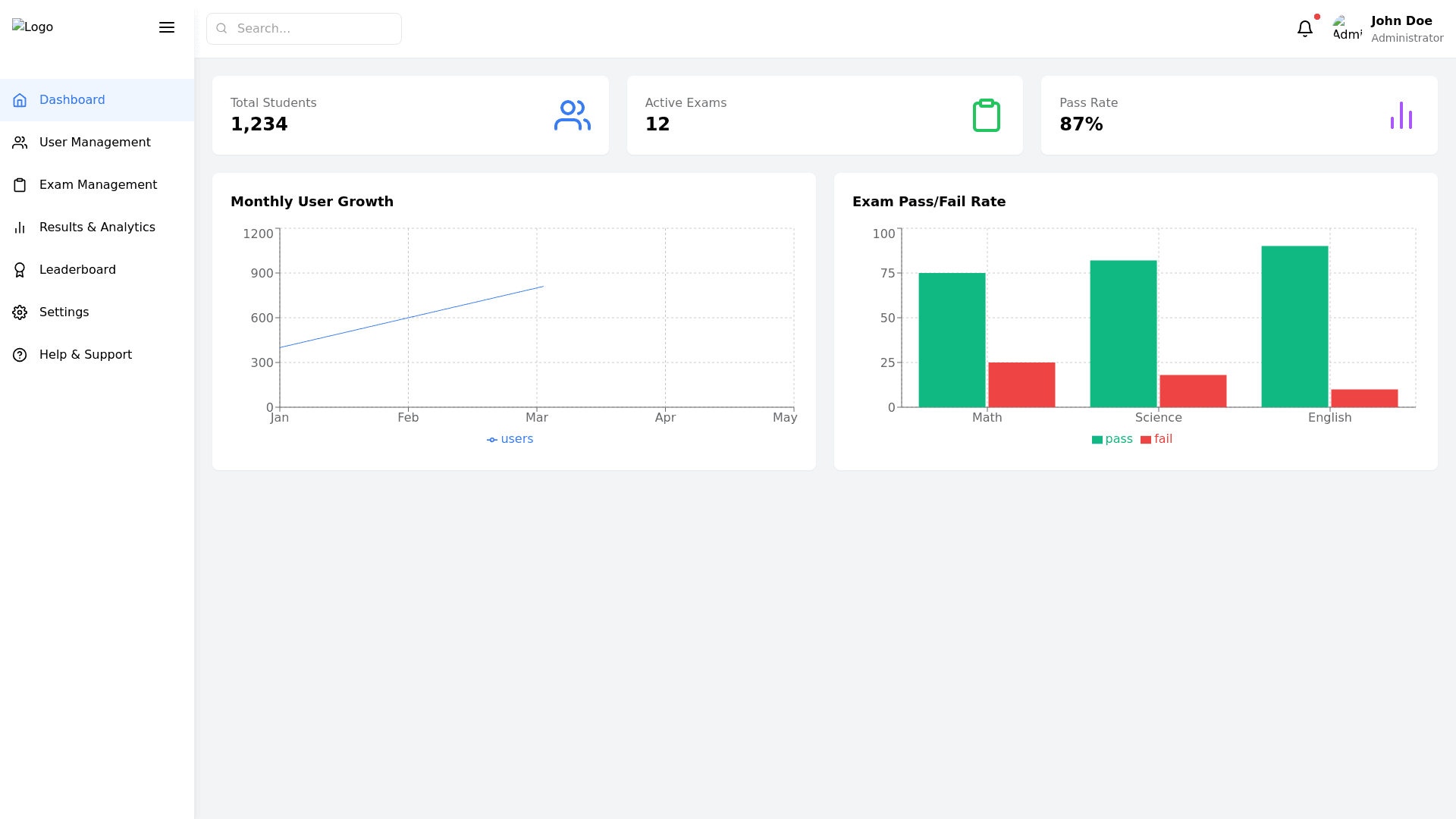Viewport: 1456px width, 819px height.
Task: Click the gear icon beside Settings
Action: [20, 312]
